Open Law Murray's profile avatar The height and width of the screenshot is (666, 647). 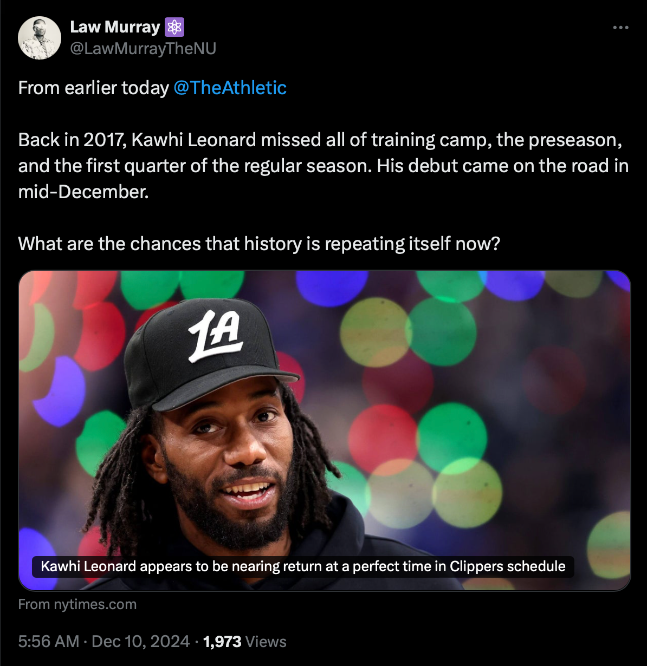pos(38,37)
